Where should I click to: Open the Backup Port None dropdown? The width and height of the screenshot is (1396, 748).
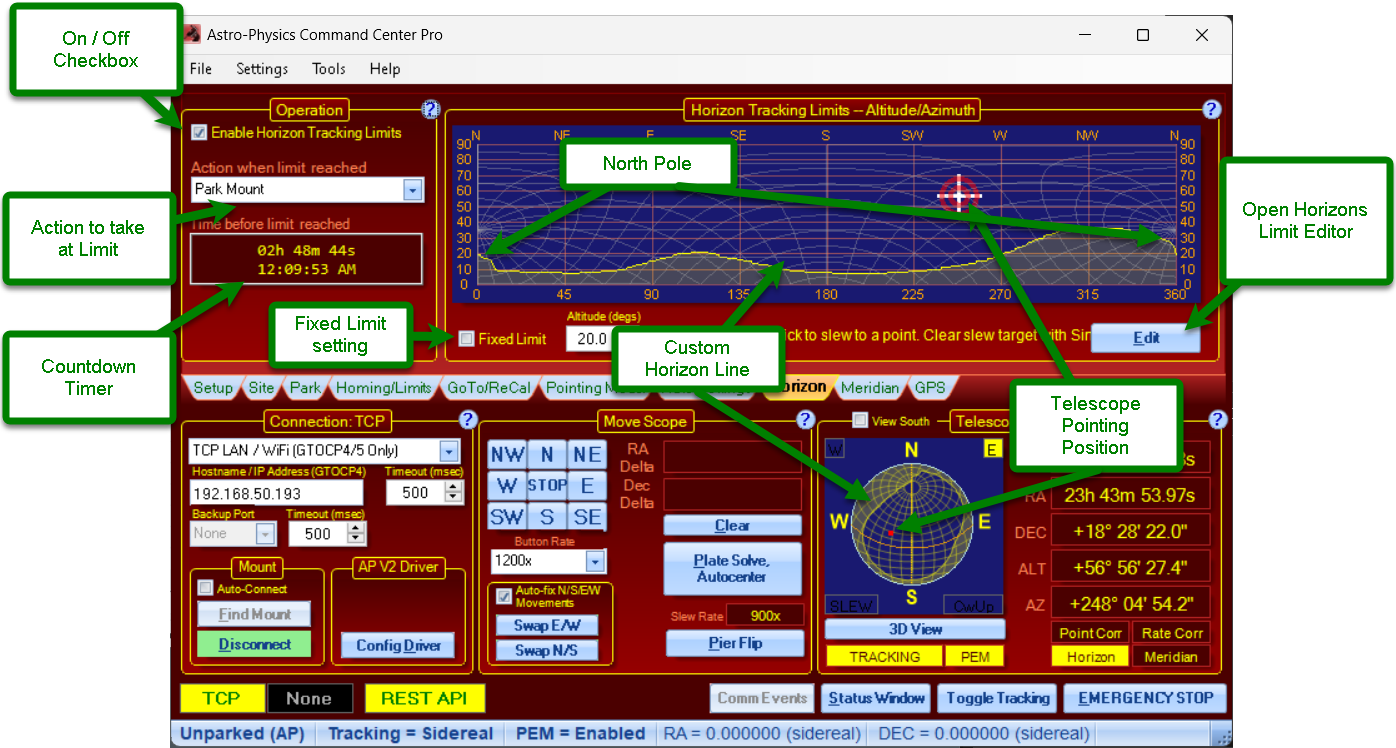265,533
